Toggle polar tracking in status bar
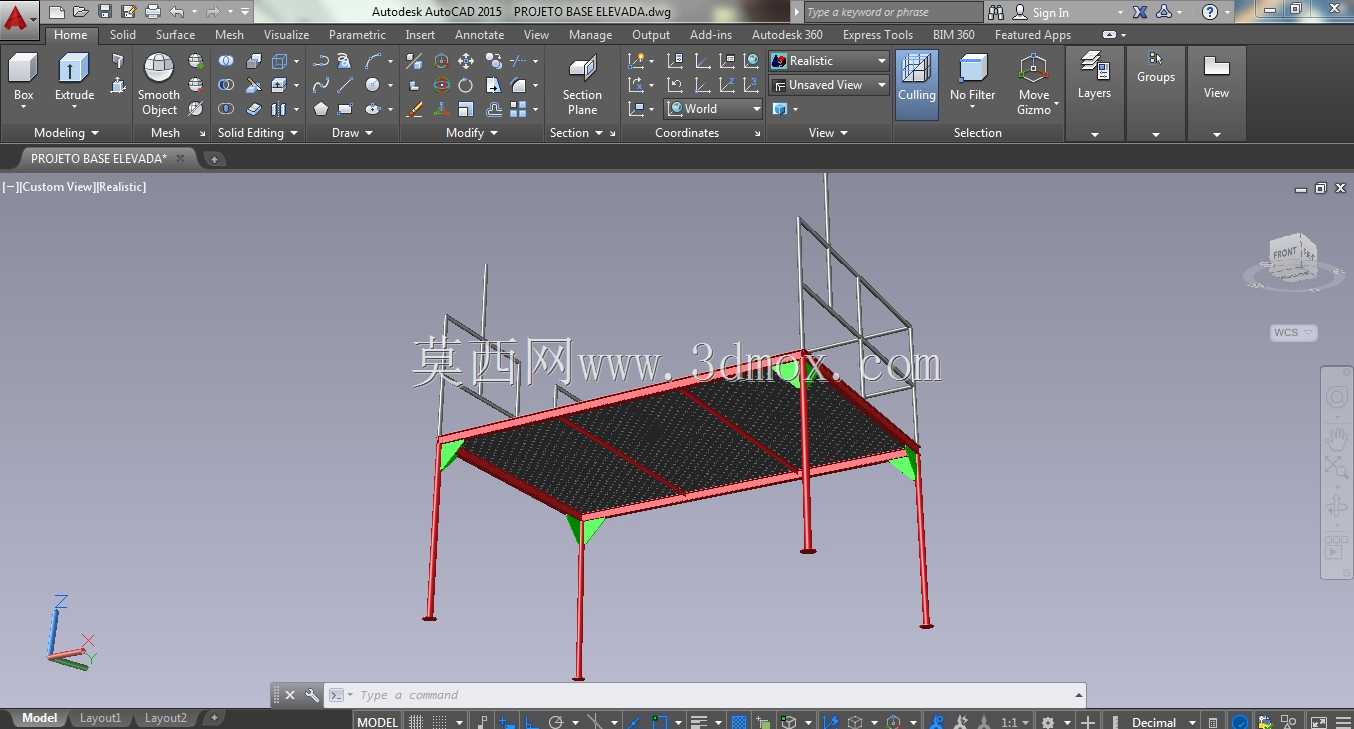The image size is (1354, 729). click(557, 721)
